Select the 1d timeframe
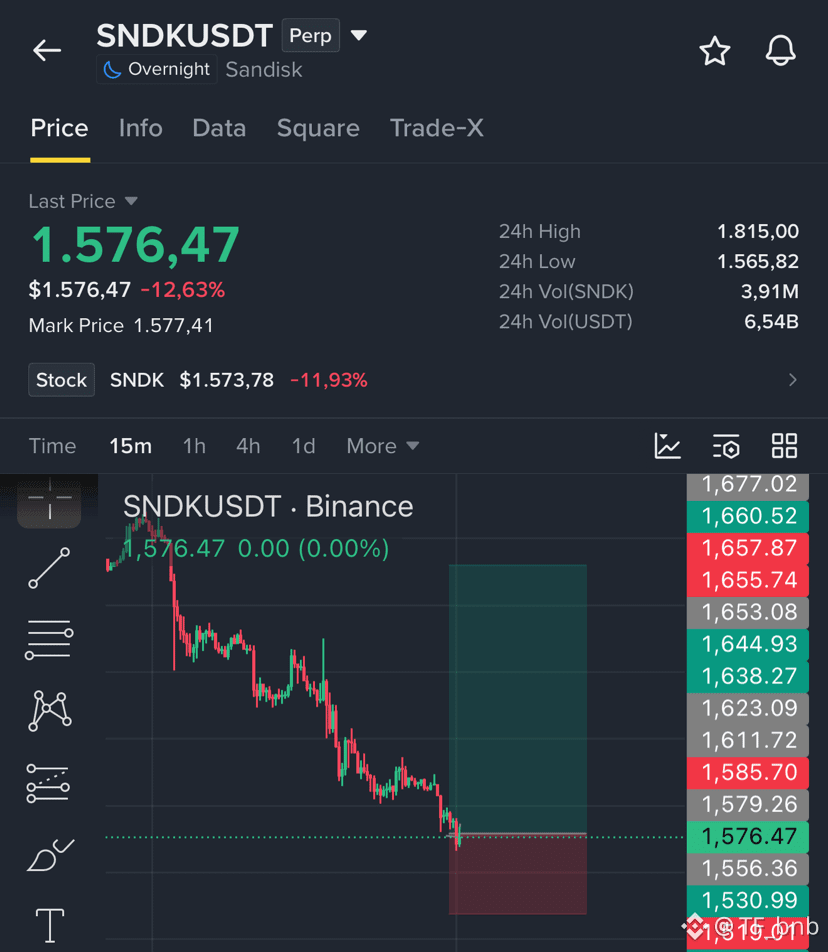 tap(304, 446)
